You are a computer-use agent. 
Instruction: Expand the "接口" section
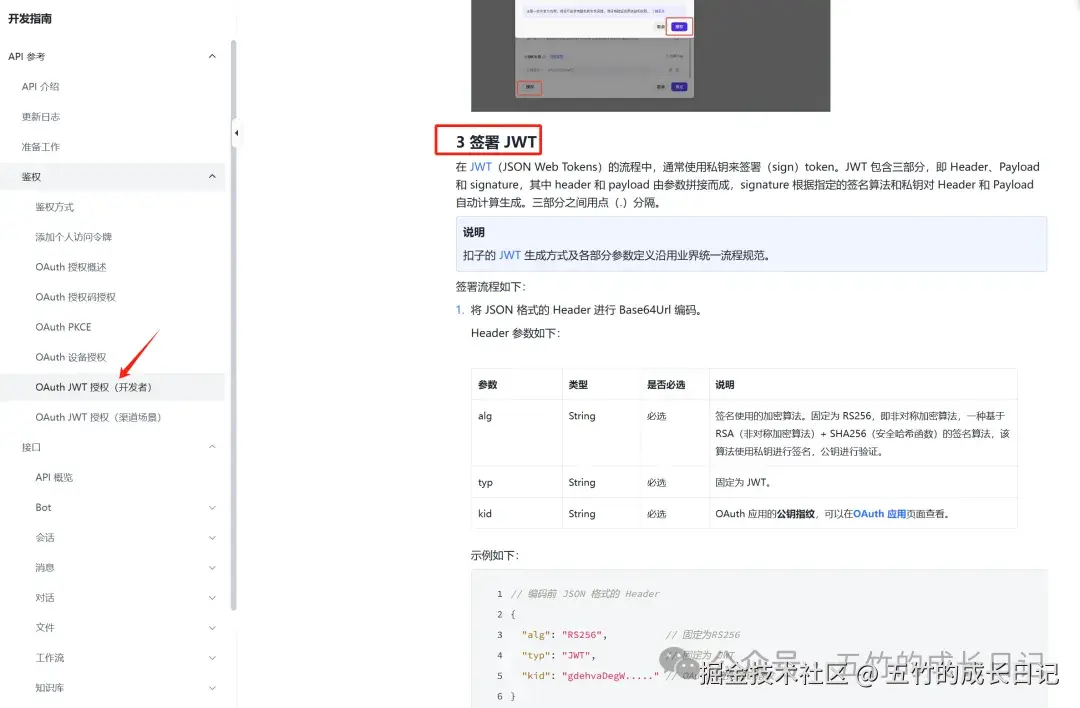pos(211,447)
